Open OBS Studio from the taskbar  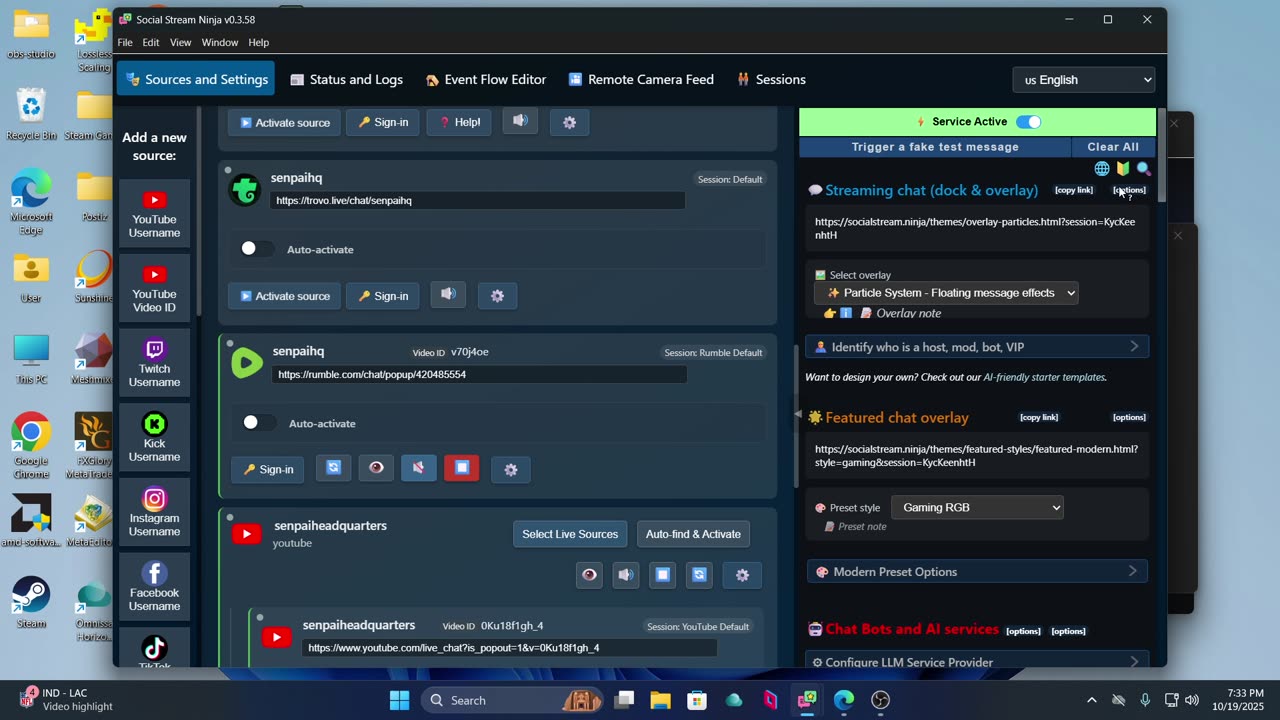(x=881, y=700)
